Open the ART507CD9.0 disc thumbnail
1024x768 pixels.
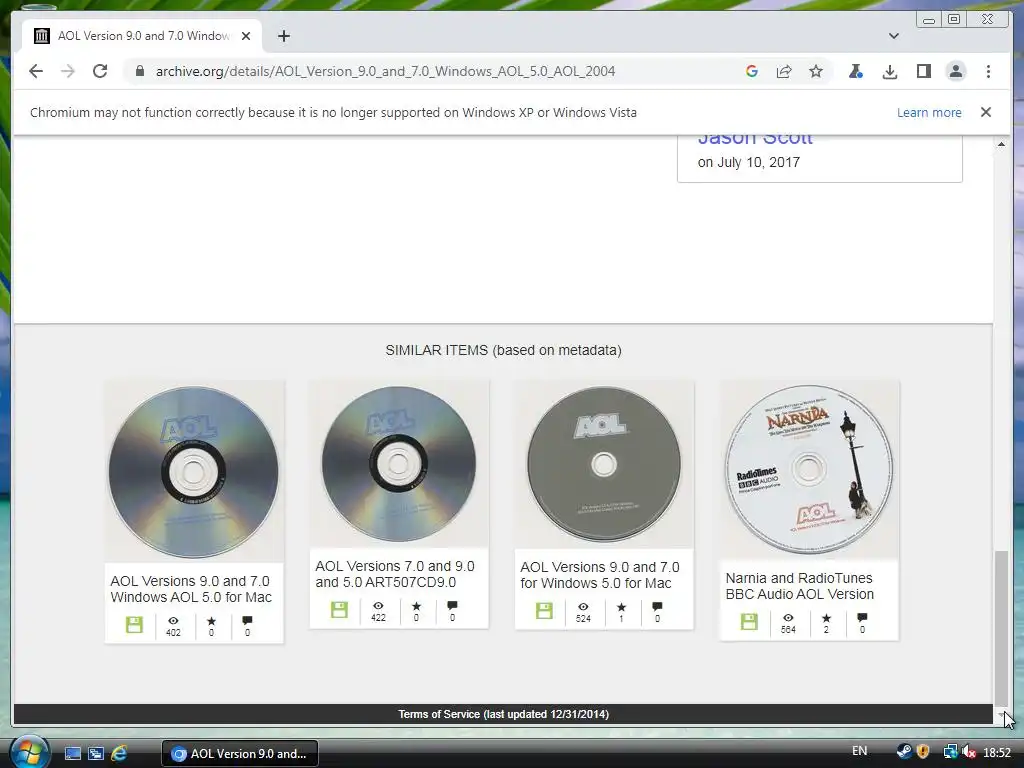398,464
